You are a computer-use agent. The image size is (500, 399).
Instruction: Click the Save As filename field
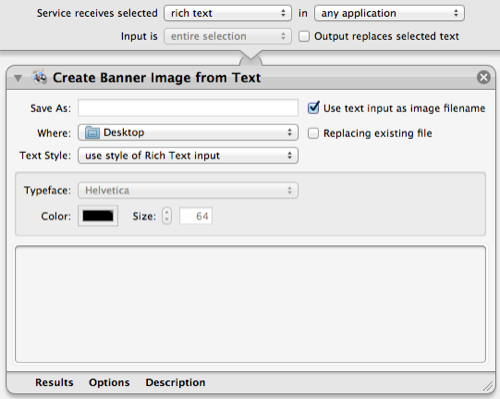(188, 108)
